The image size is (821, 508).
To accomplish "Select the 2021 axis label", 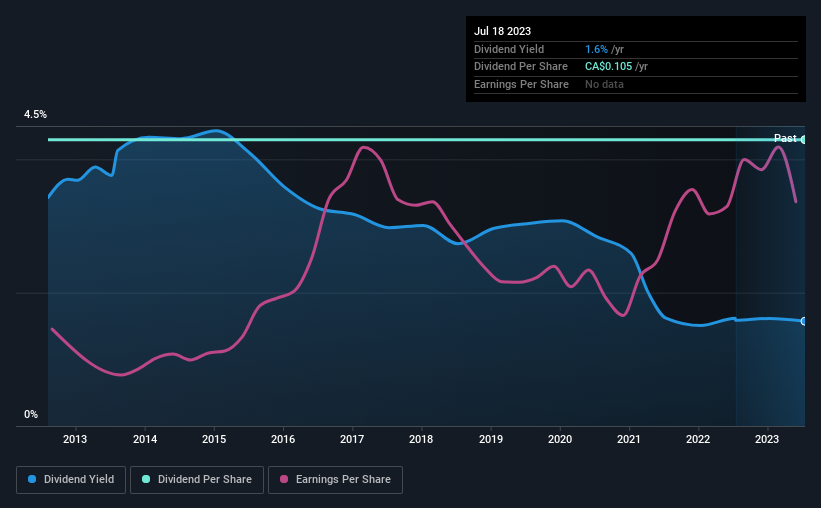I will click(629, 439).
